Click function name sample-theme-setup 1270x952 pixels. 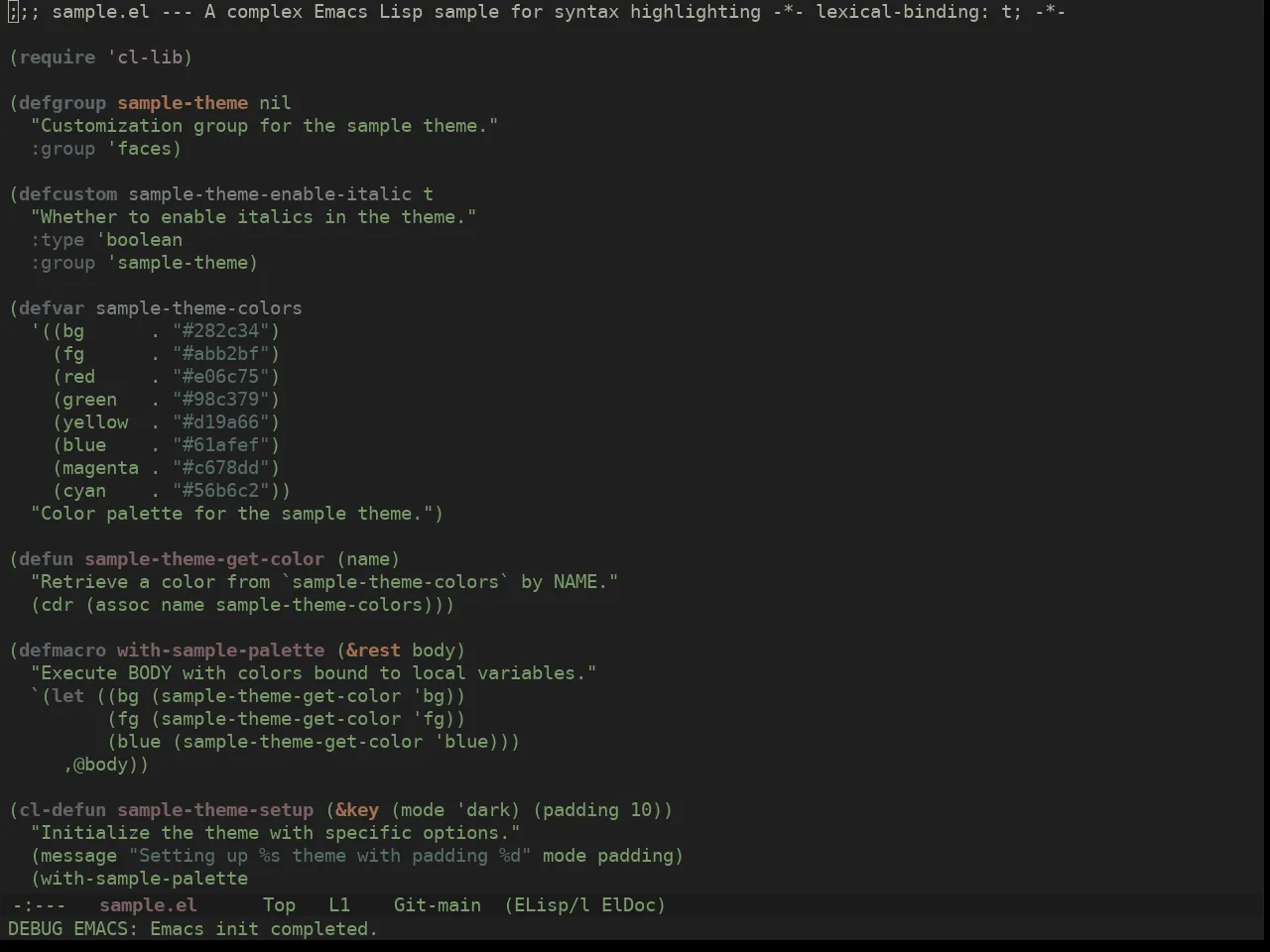pyautogui.click(x=215, y=809)
